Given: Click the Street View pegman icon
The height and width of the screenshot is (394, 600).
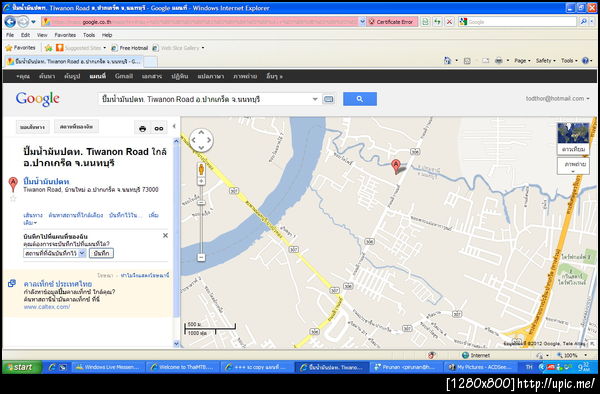Looking at the screenshot, I should [201, 169].
